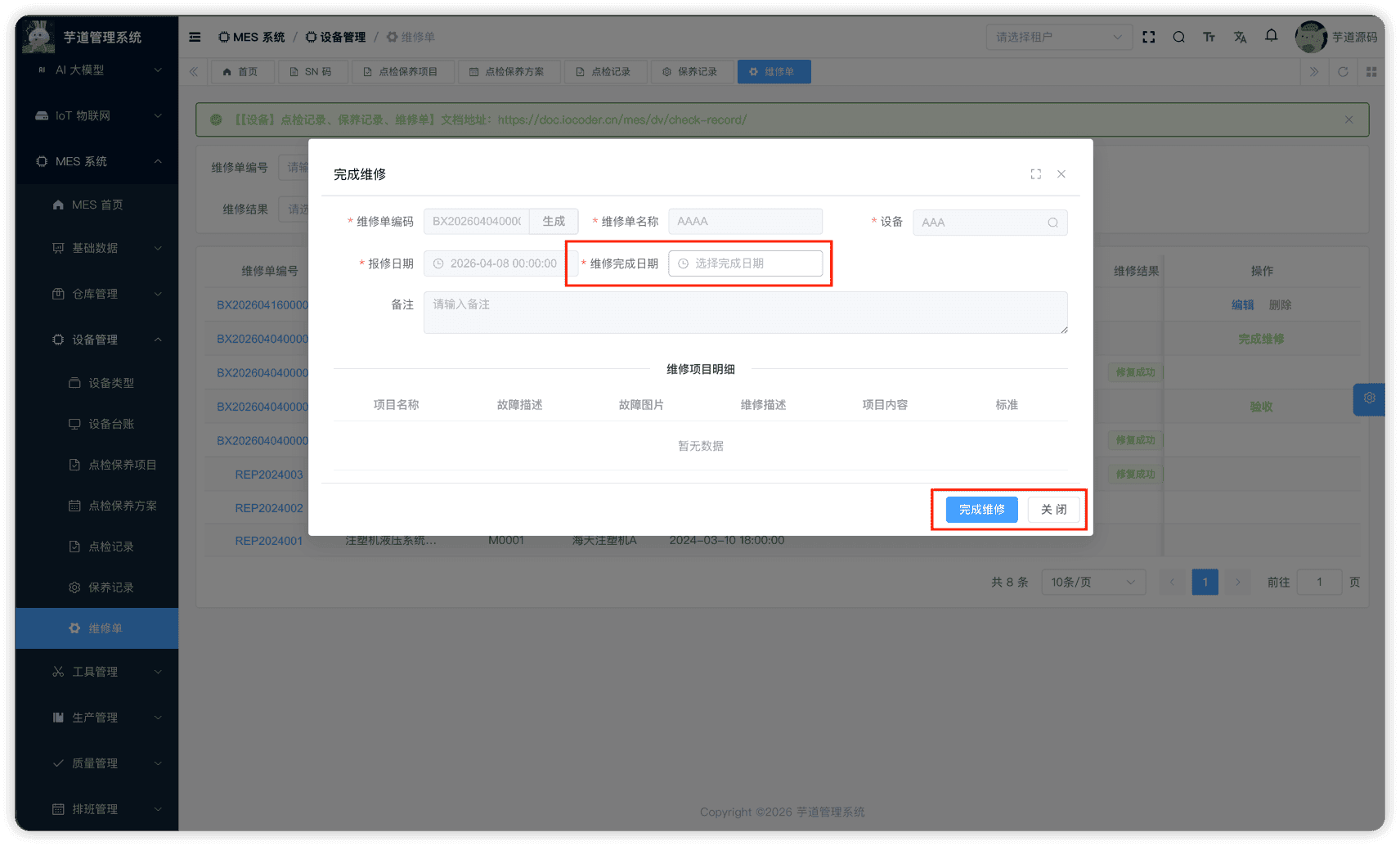Switch to the 保养记录 tab
This screenshot has height=846, width=1400.
pyautogui.click(x=692, y=71)
